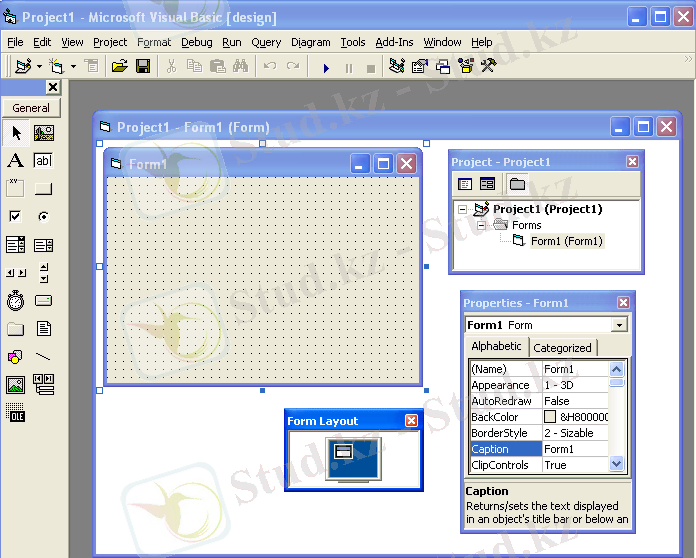Open the Form1 object dropdown in Properties
Screen dimensions: 696x558
coord(619,325)
